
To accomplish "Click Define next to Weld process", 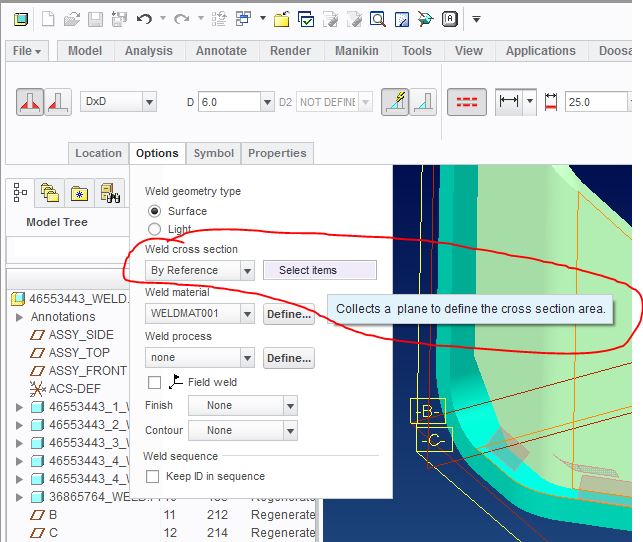I will point(289,358).
